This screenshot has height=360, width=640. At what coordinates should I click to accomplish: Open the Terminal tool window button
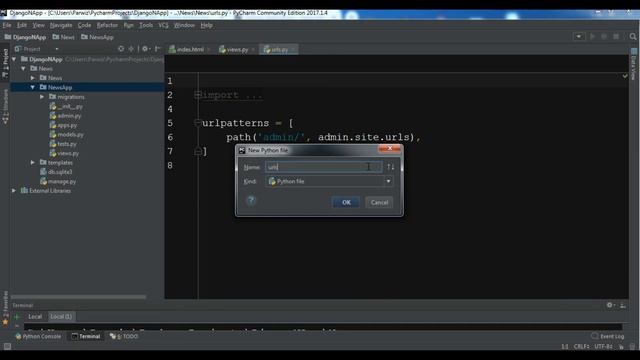tap(86, 336)
